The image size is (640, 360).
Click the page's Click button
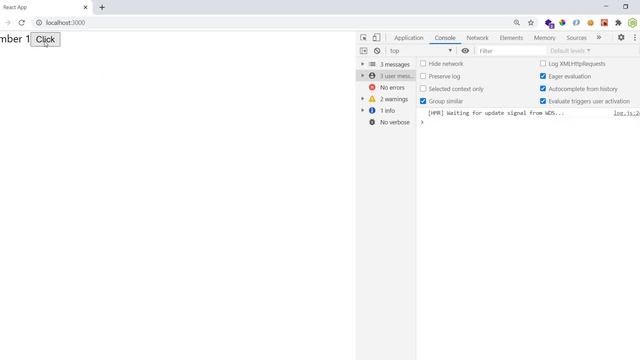coord(45,39)
